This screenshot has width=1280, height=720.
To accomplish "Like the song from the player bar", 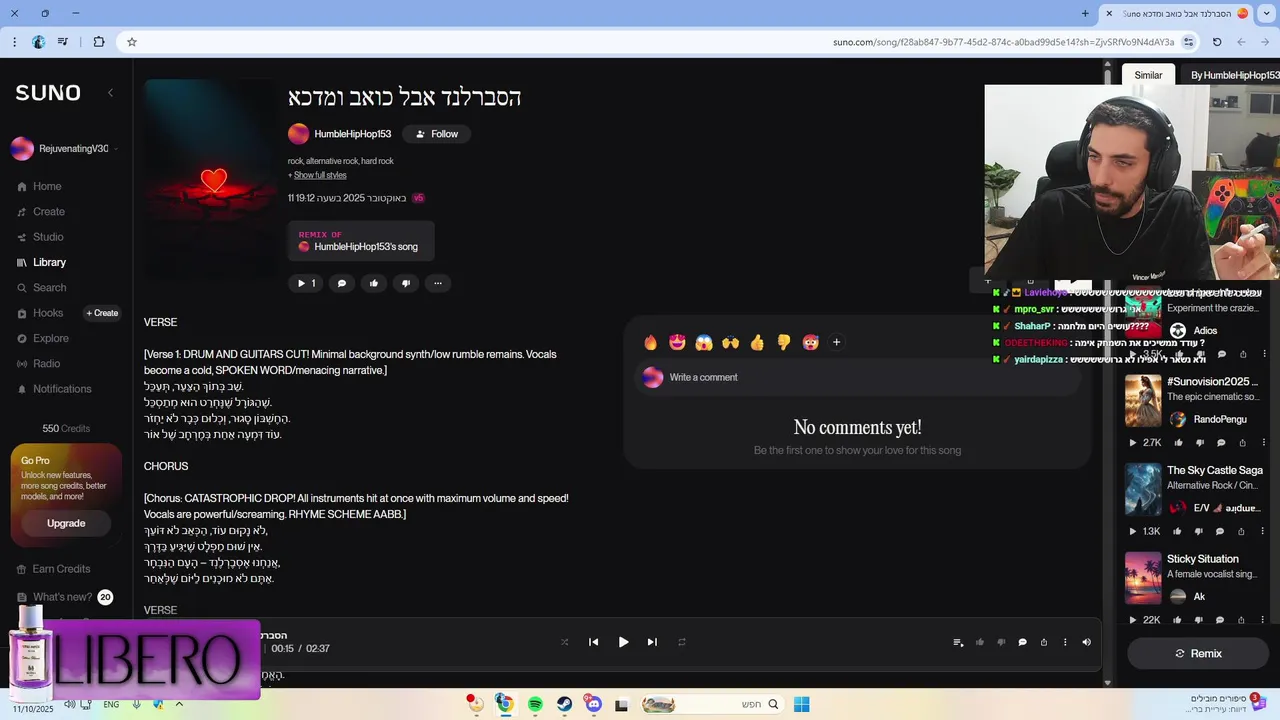I will point(980,642).
